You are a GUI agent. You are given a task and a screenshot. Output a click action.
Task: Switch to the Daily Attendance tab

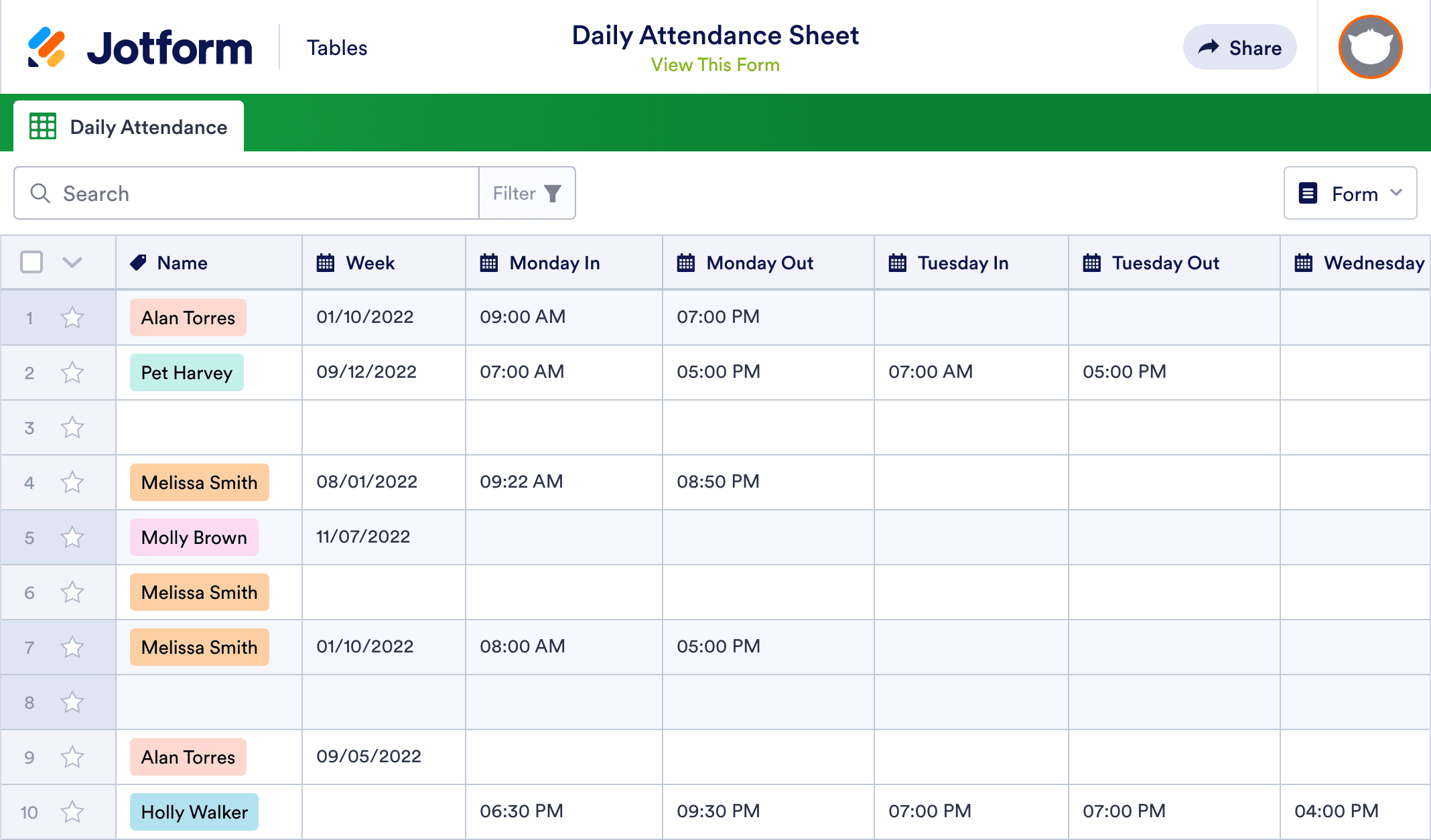[129, 127]
